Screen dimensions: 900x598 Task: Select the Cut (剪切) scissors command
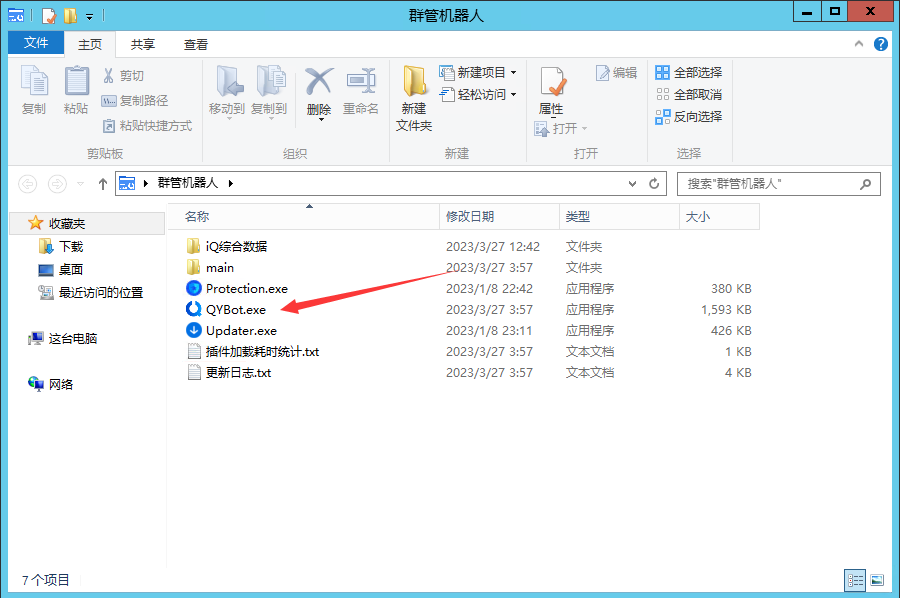point(123,76)
